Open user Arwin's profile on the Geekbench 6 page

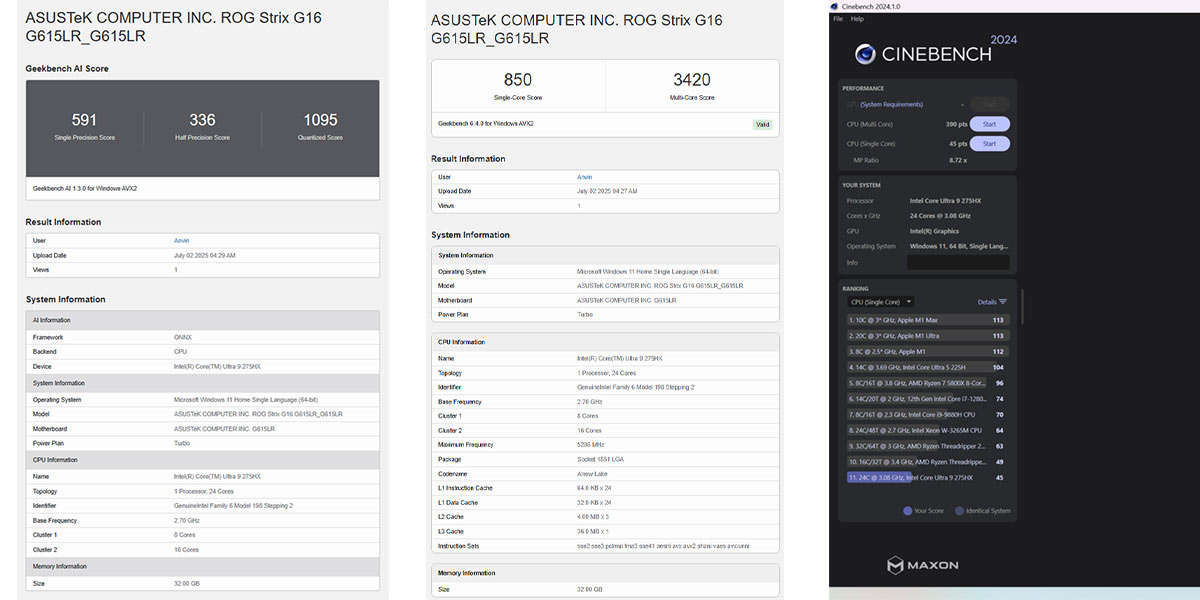pos(585,177)
